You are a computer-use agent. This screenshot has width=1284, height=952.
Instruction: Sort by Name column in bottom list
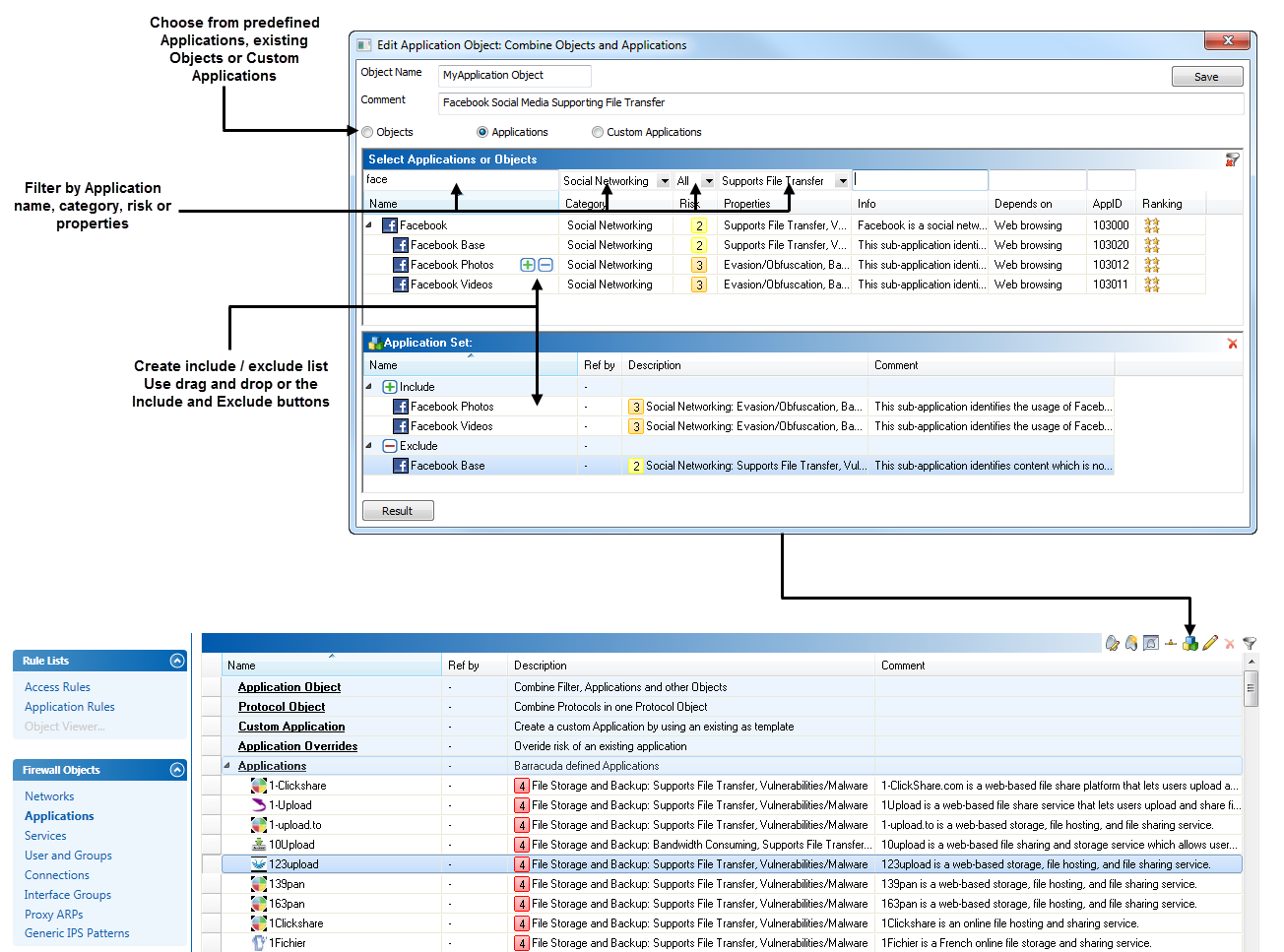[331, 666]
